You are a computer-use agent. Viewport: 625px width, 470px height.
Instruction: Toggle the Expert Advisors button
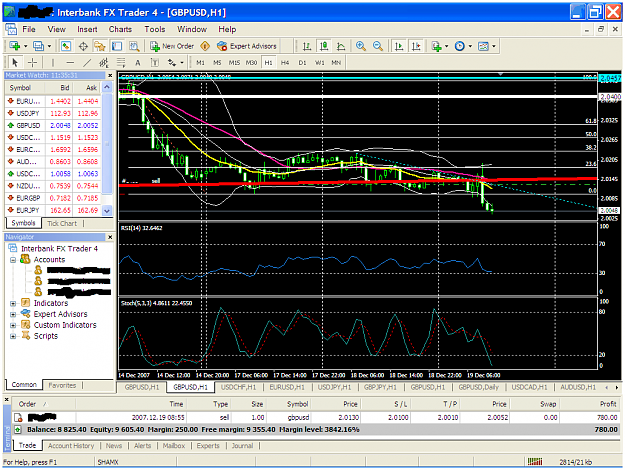click(x=247, y=46)
